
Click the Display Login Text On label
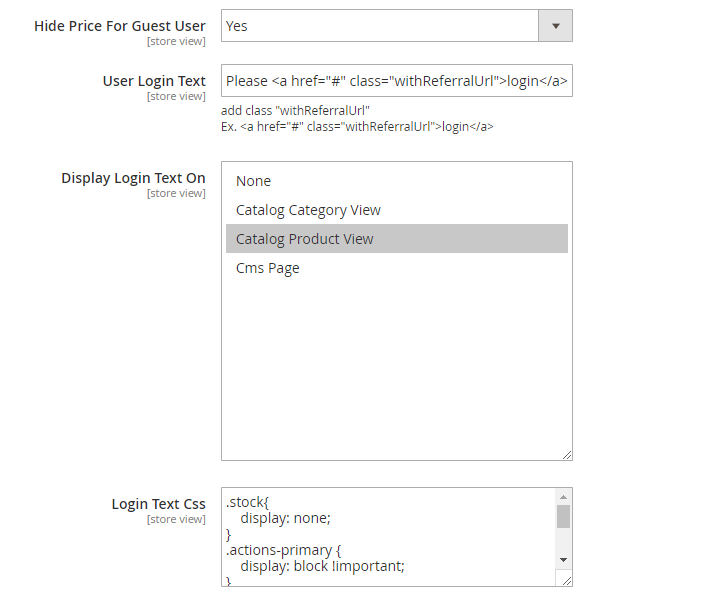[133, 178]
